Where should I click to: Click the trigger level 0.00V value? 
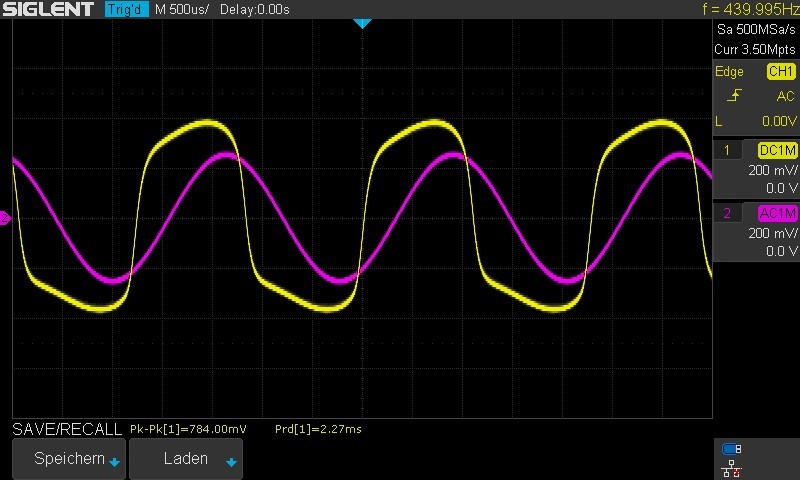(x=779, y=121)
